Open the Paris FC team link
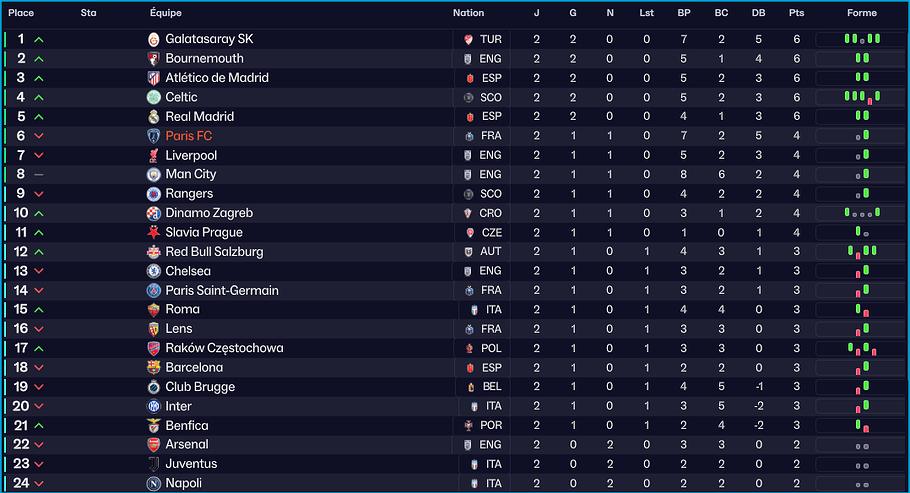910x493 pixels. pyautogui.click(x=189, y=136)
